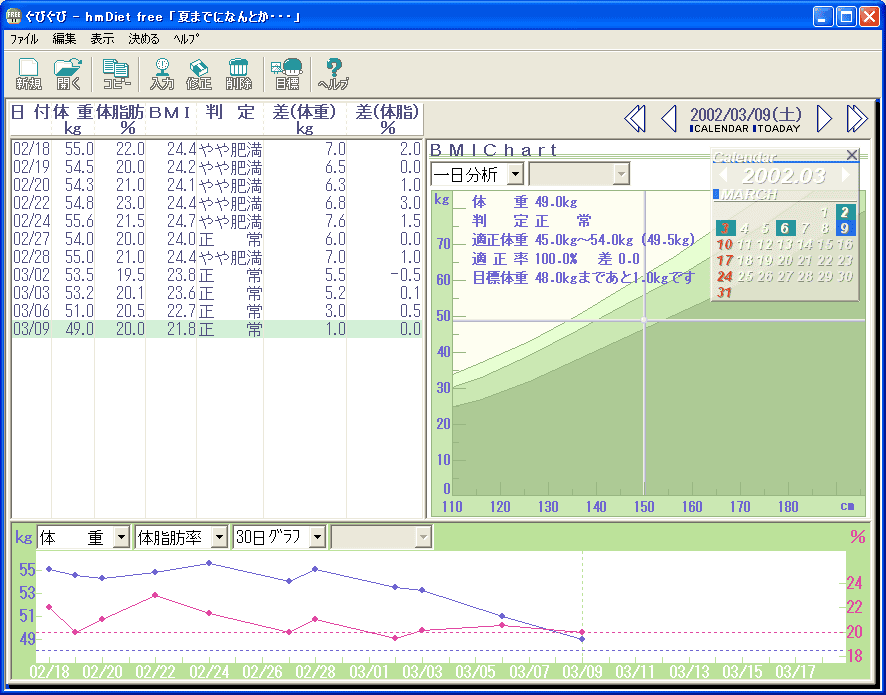Close the Calendar popup panel
The width and height of the screenshot is (886, 695).
pos(851,155)
